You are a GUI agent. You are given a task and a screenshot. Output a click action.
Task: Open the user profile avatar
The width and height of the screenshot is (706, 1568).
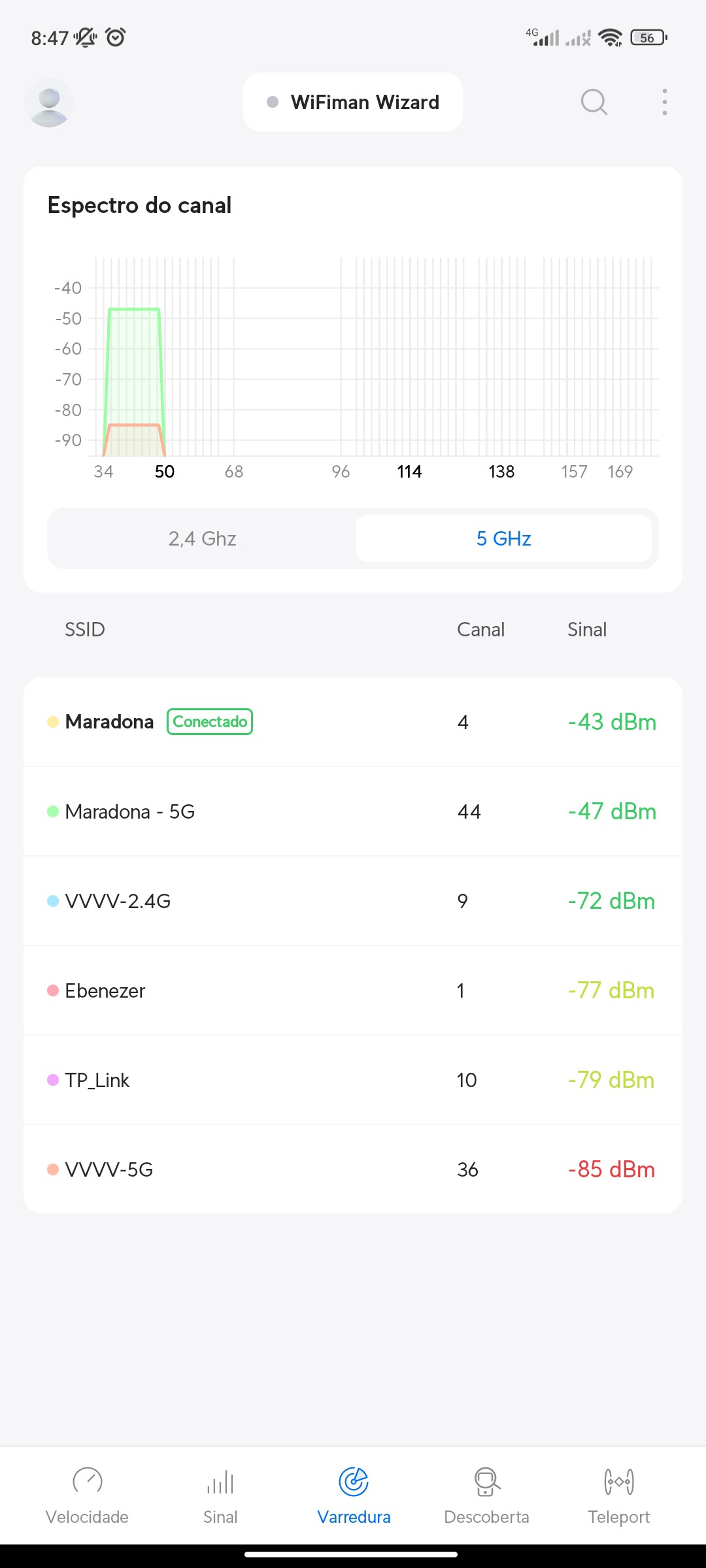pos(49,103)
